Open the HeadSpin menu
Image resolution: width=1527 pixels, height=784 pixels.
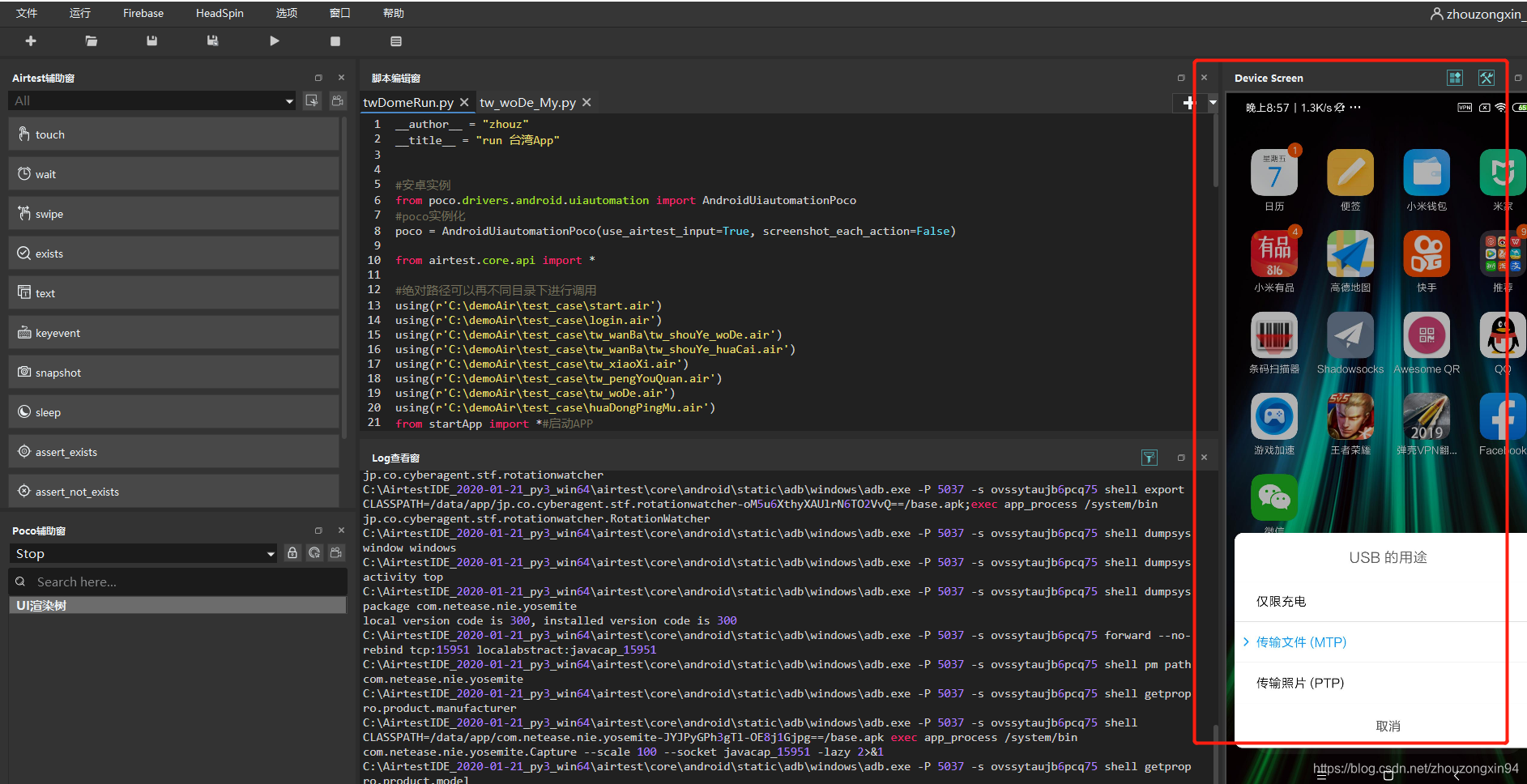click(x=220, y=13)
